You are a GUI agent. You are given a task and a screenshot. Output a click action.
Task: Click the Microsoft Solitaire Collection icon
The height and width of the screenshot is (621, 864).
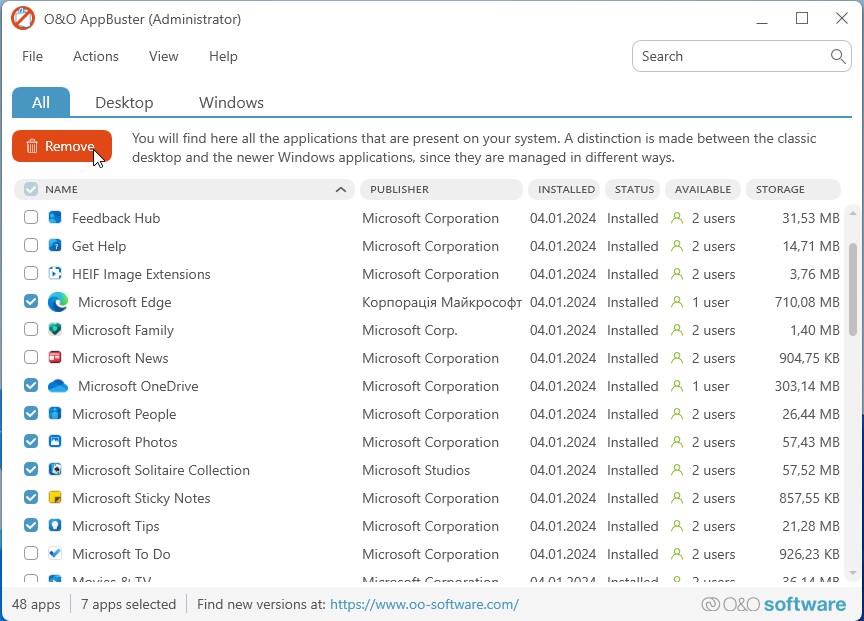(55, 469)
